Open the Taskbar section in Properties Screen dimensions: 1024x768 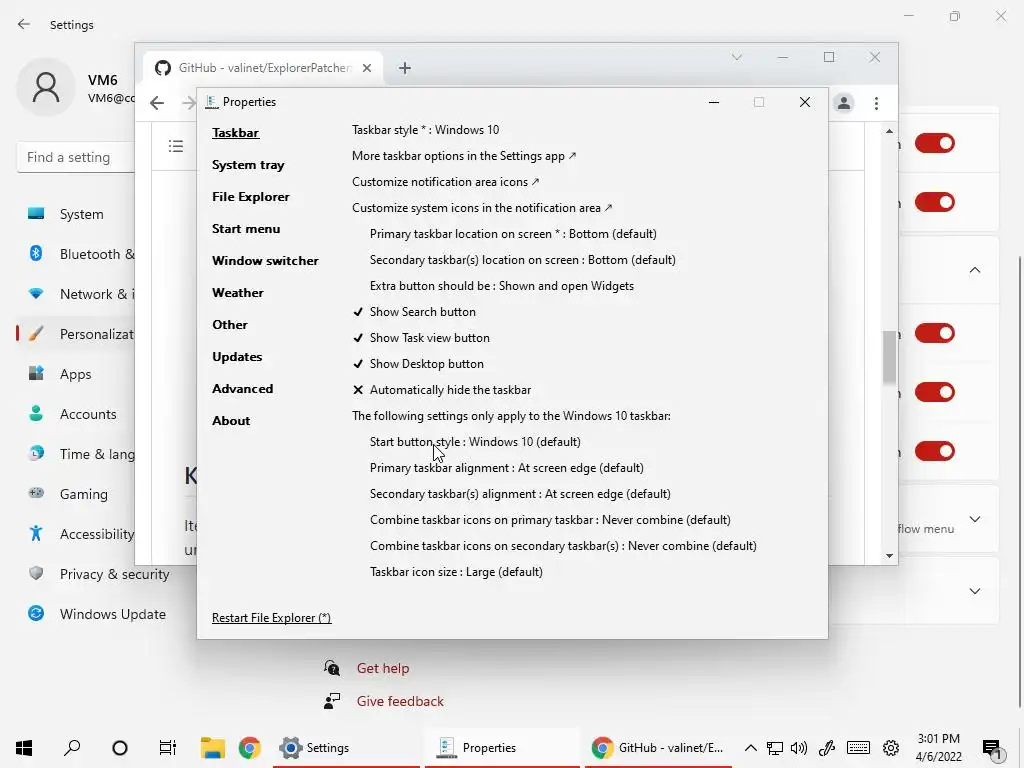click(235, 133)
